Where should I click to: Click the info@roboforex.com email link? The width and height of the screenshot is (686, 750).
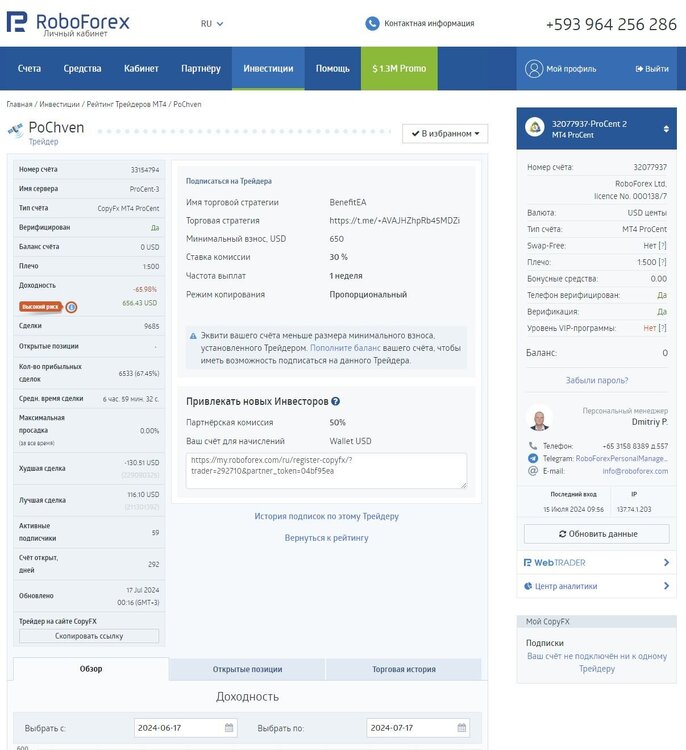click(635, 471)
